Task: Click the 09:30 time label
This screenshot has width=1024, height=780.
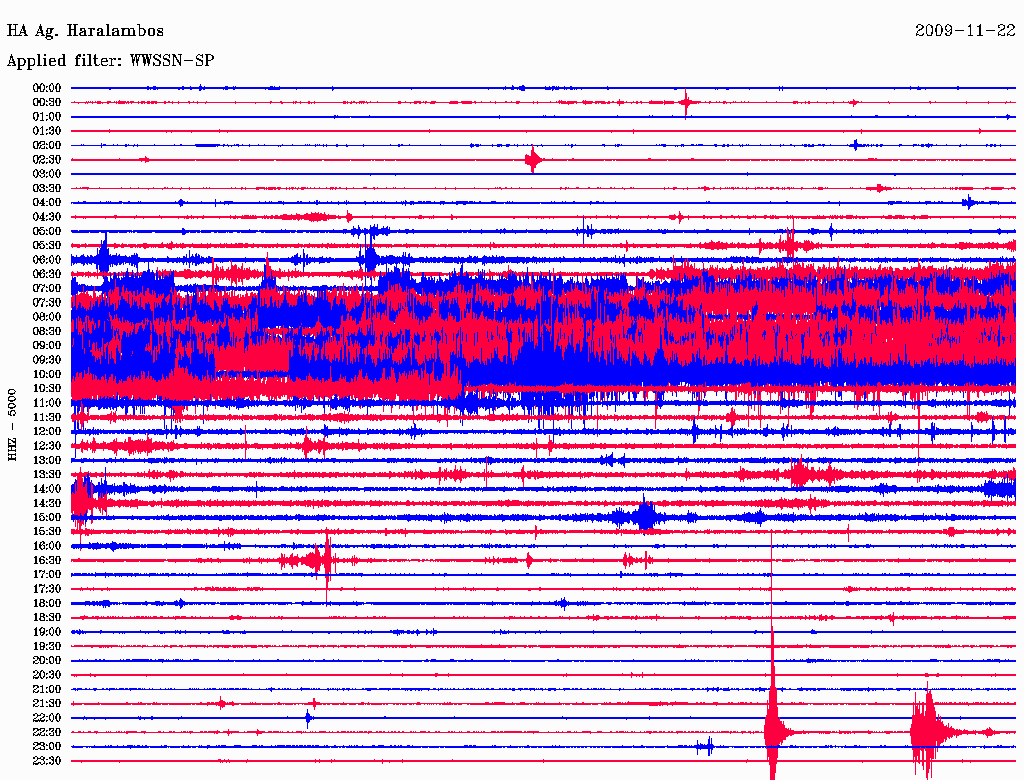Action: (47, 360)
